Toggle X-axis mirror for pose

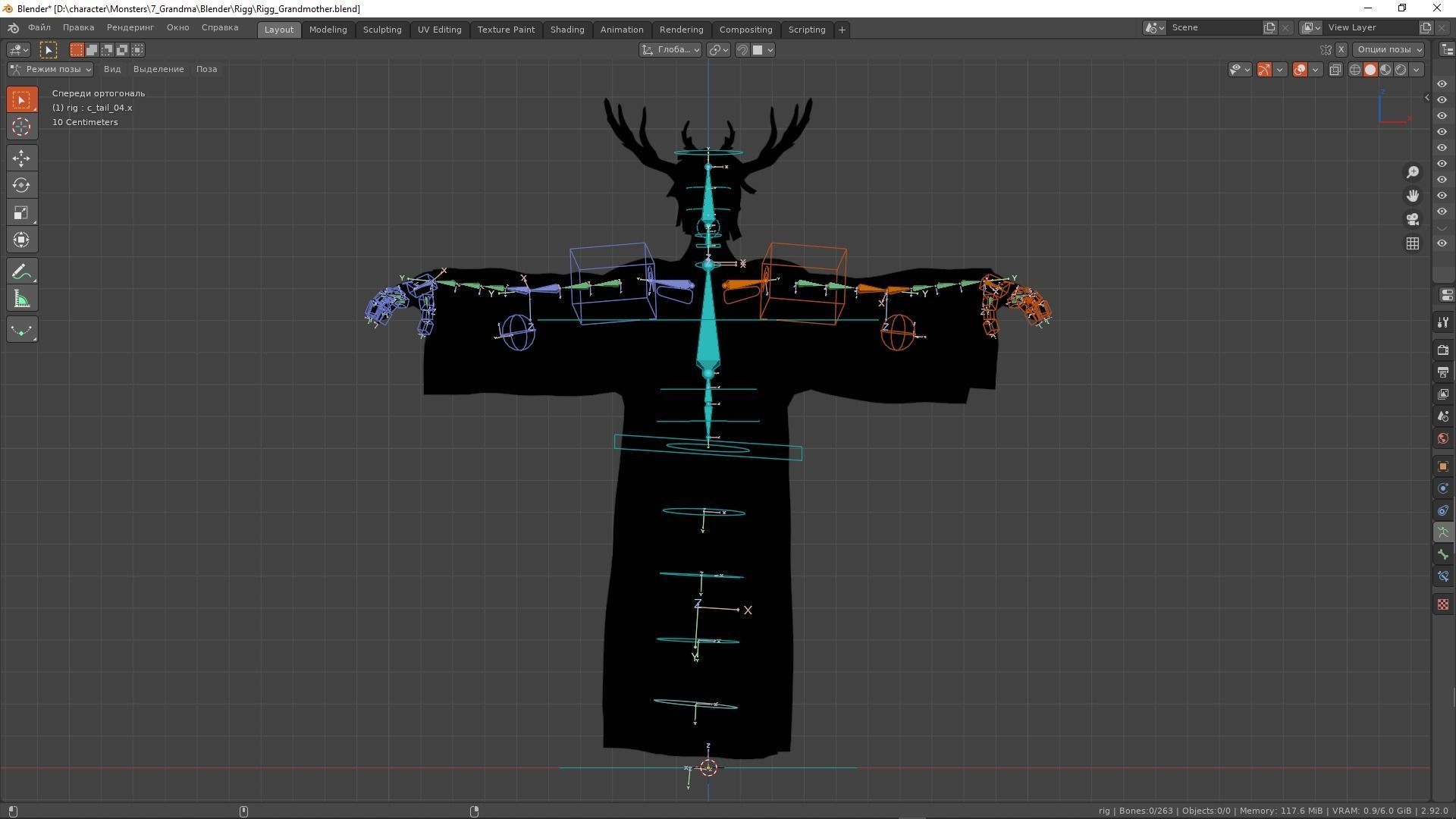pyautogui.click(x=1341, y=49)
